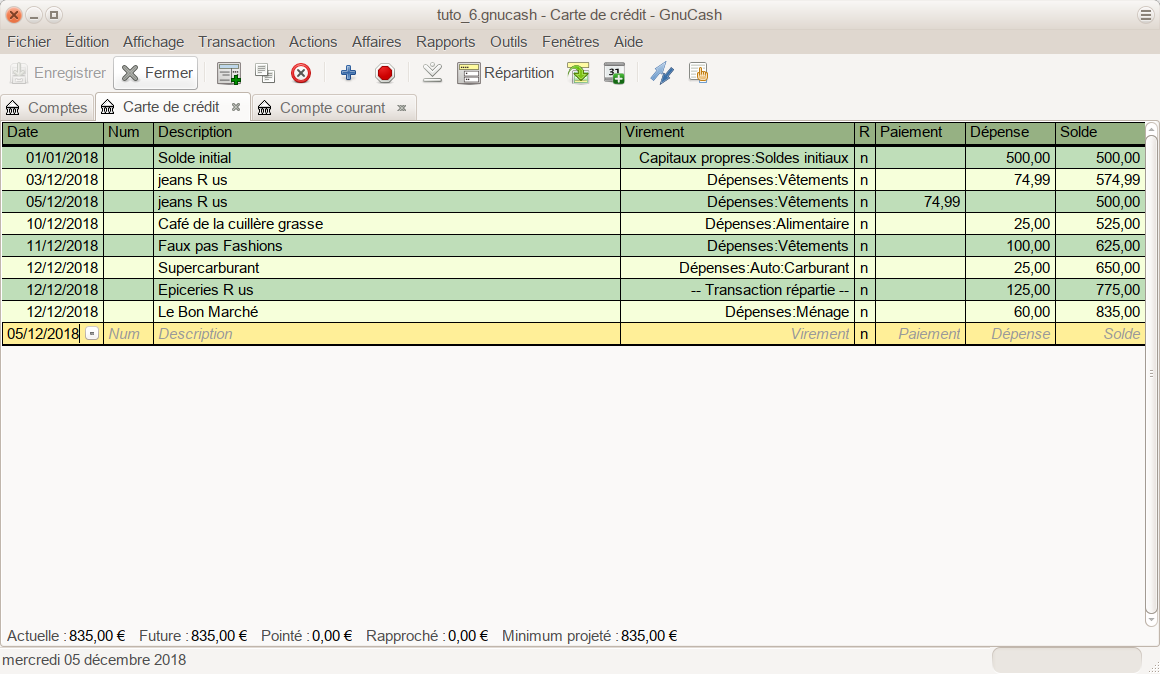Toggle reconcile flag for Le Bon Marché
The width and height of the screenshot is (1160, 674).
[x=864, y=312]
